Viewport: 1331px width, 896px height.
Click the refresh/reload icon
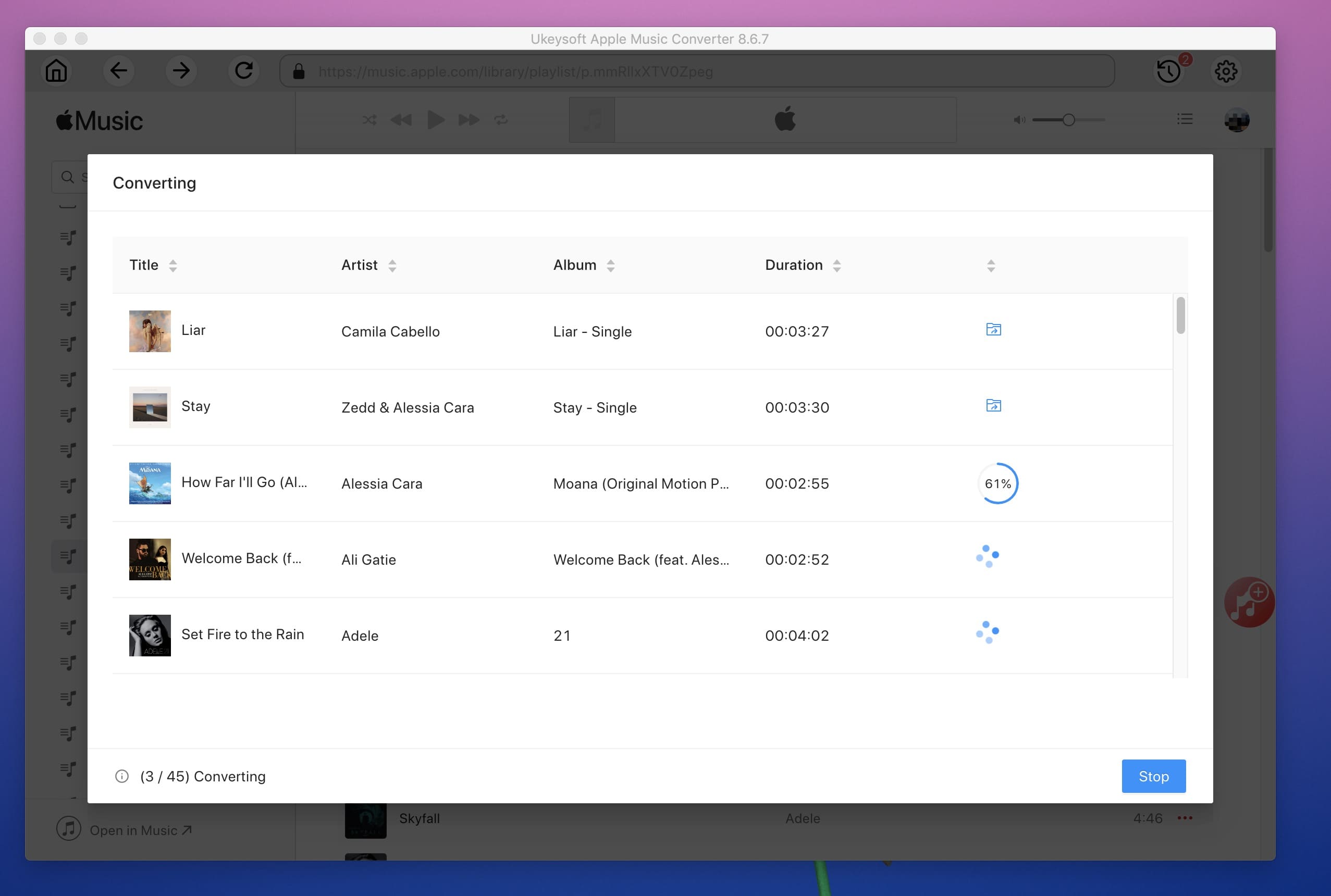click(243, 70)
